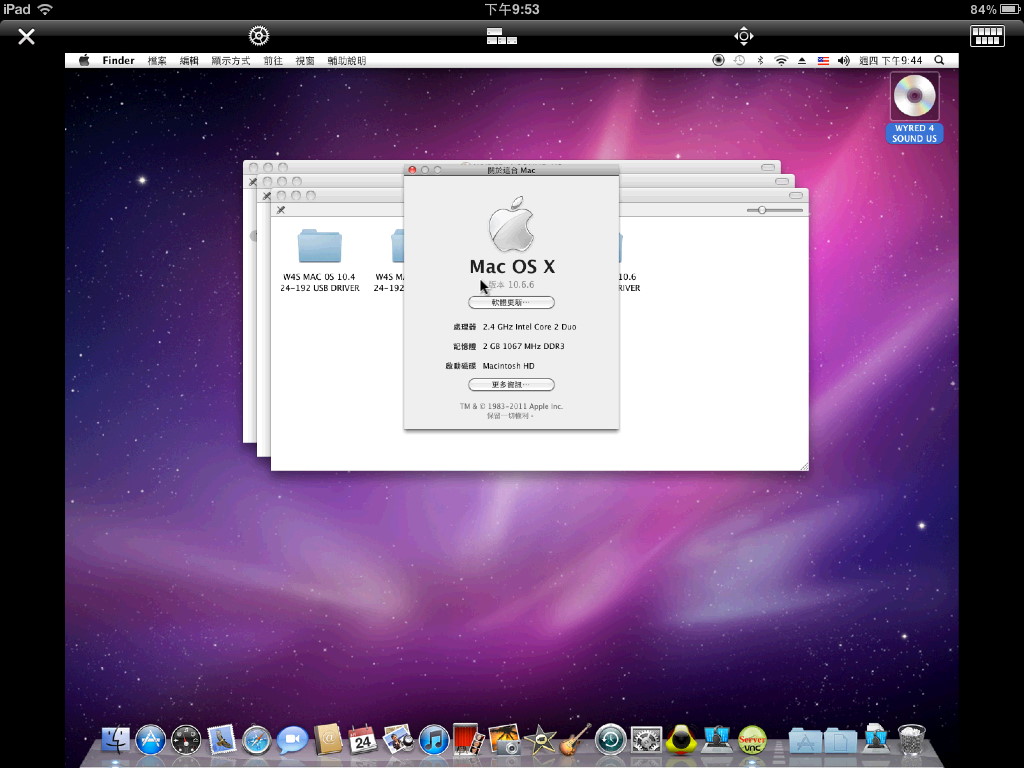The width and height of the screenshot is (1024, 768).
Task: Open the remote app gear settings
Action: (259, 36)
